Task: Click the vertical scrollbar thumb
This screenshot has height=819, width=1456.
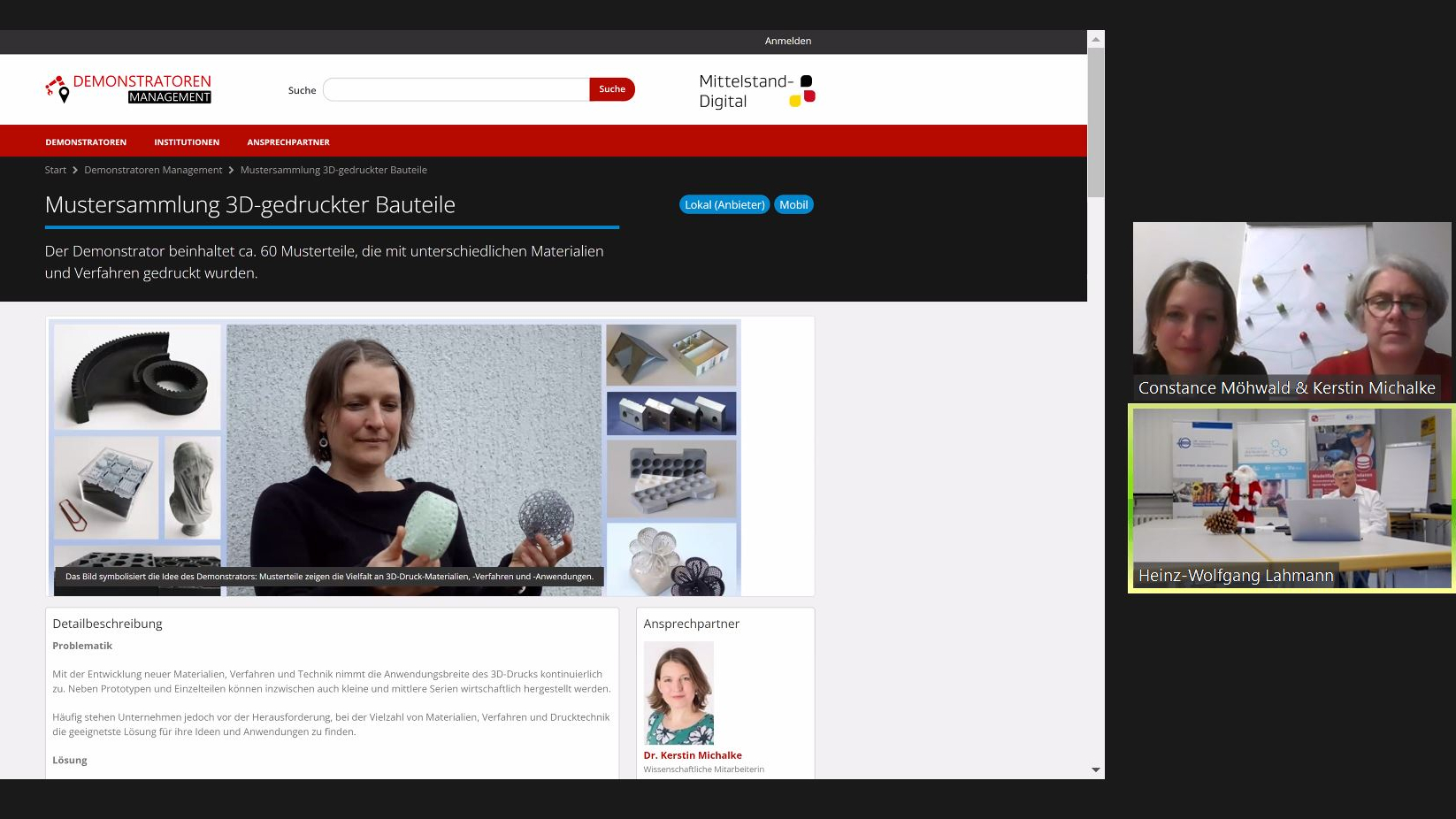Action: (x=1096, y=122)
